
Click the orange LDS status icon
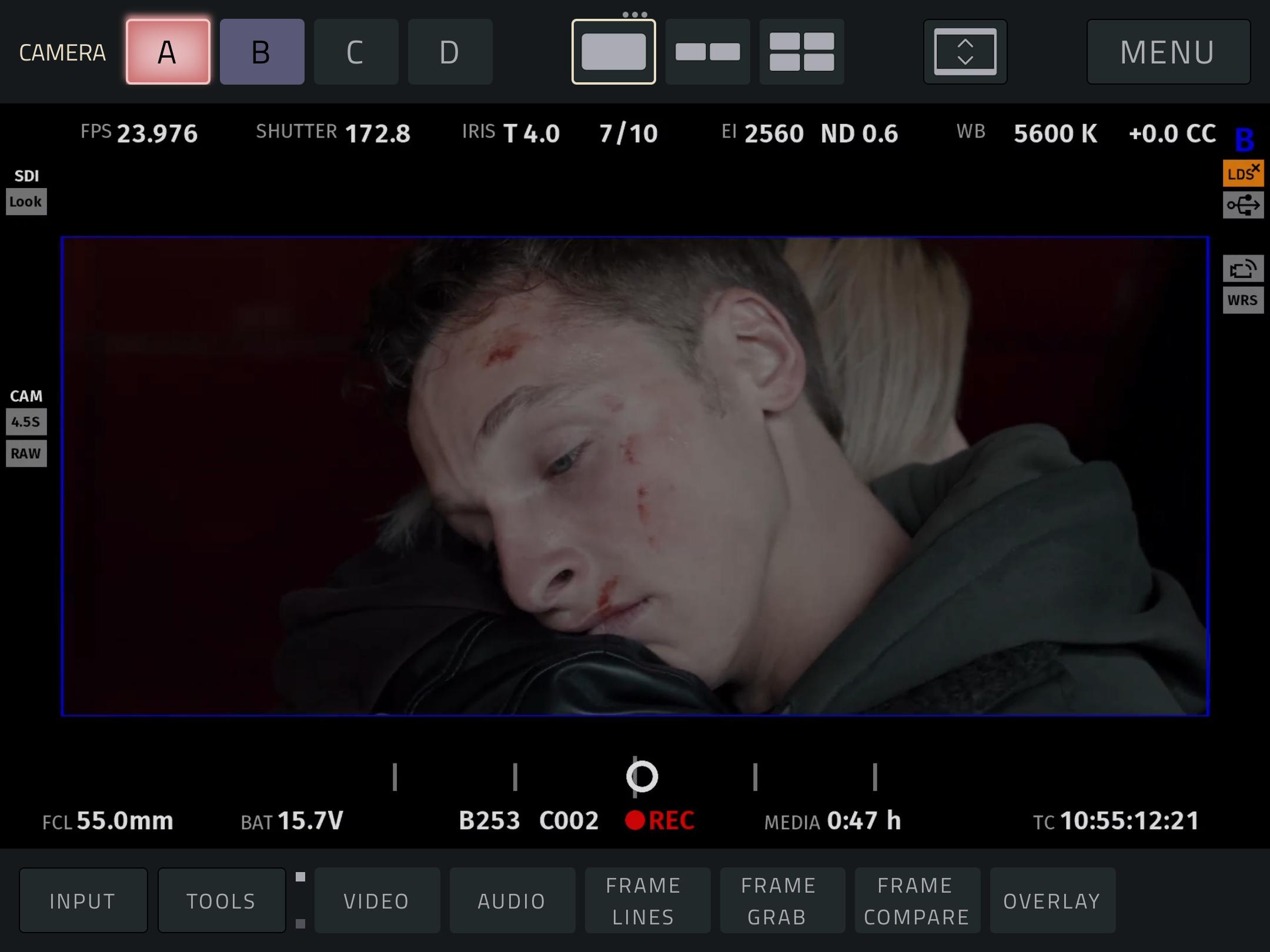click(1242, 174)
